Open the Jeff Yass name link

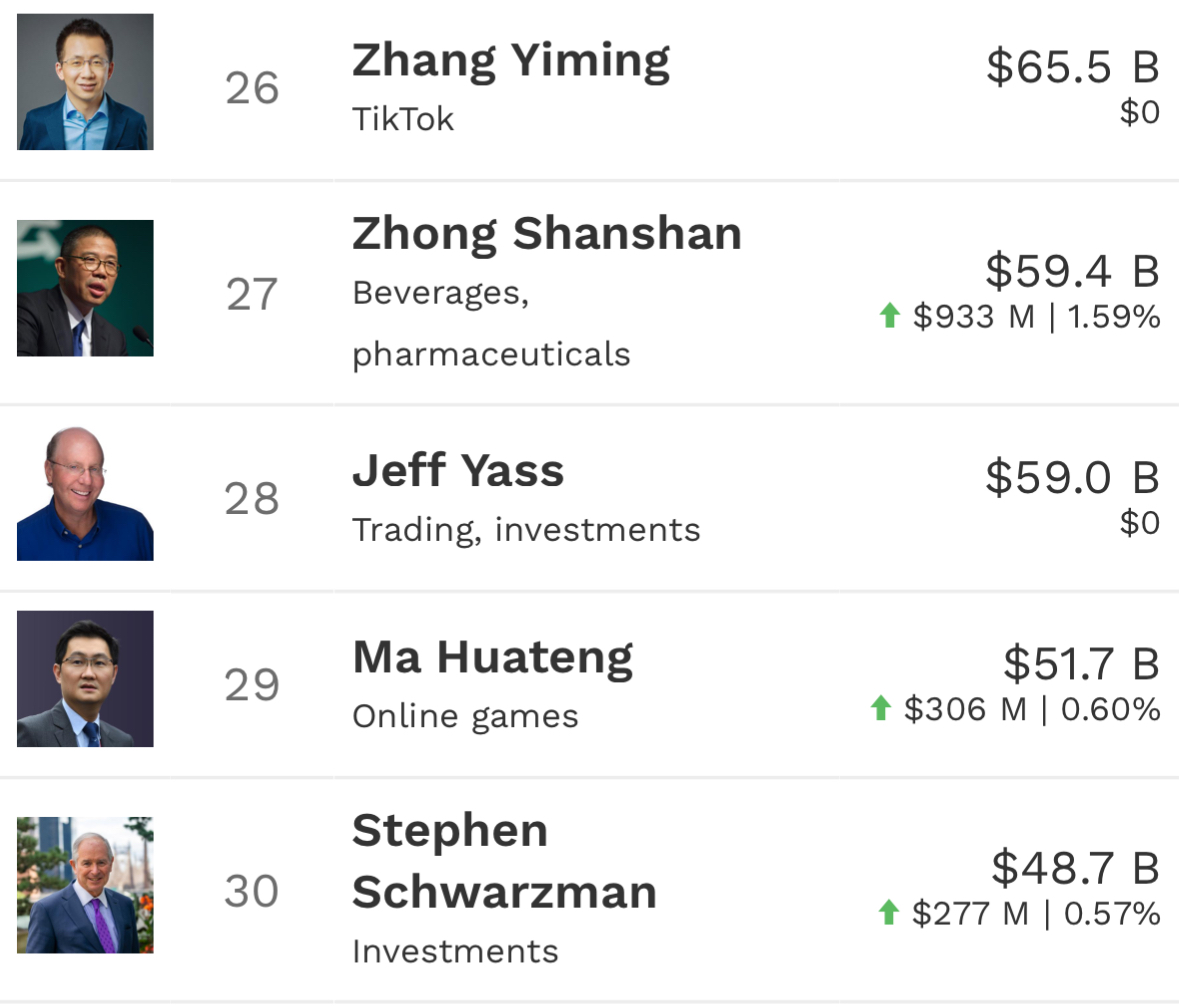click(x=458, y=471)
